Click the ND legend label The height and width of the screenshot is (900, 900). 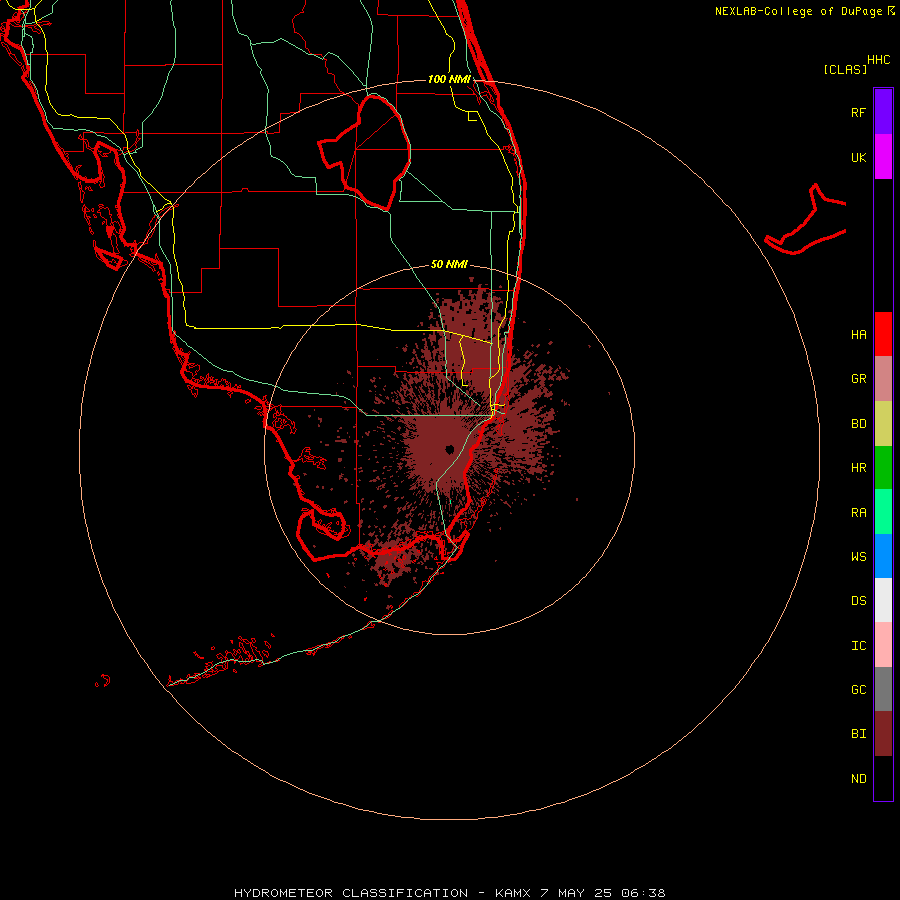[858, 779]
